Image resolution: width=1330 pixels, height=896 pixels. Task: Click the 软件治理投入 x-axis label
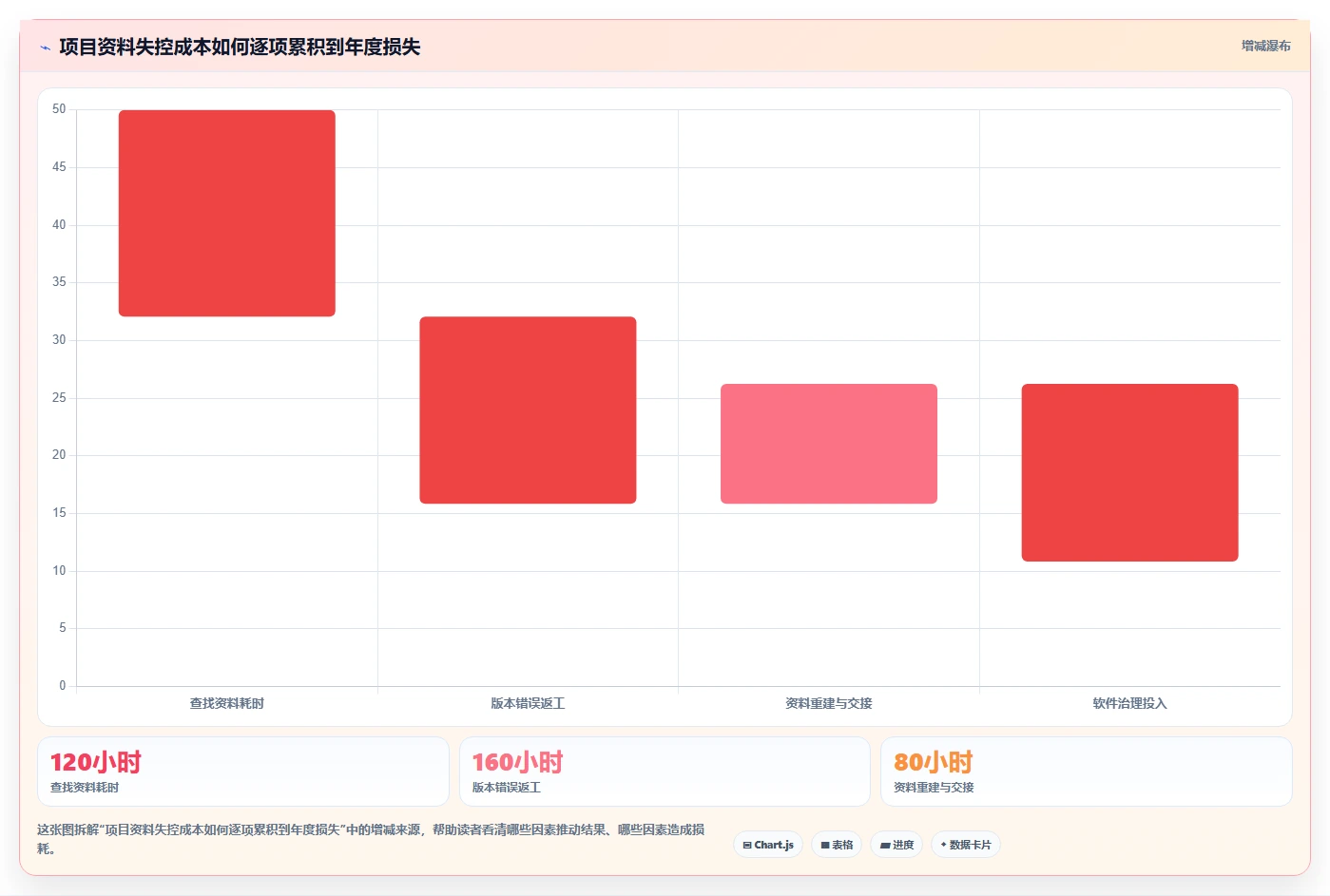(x=1129, y=703)
